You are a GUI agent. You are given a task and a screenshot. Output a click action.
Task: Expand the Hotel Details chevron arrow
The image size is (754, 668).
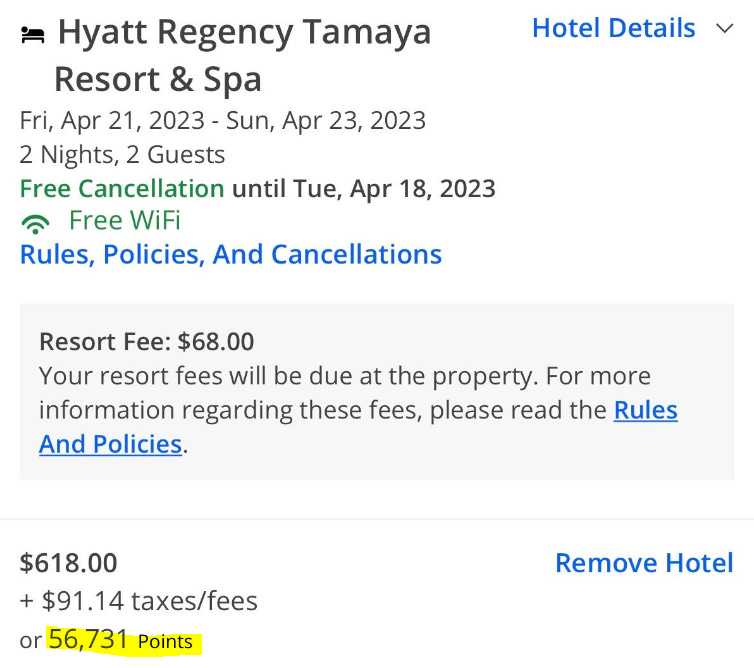pos(724,29)
